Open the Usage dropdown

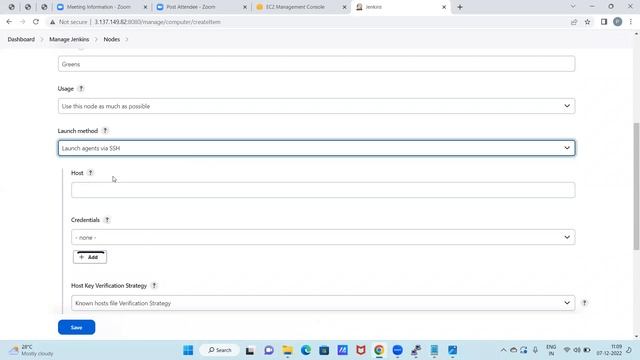click(316, 106)
